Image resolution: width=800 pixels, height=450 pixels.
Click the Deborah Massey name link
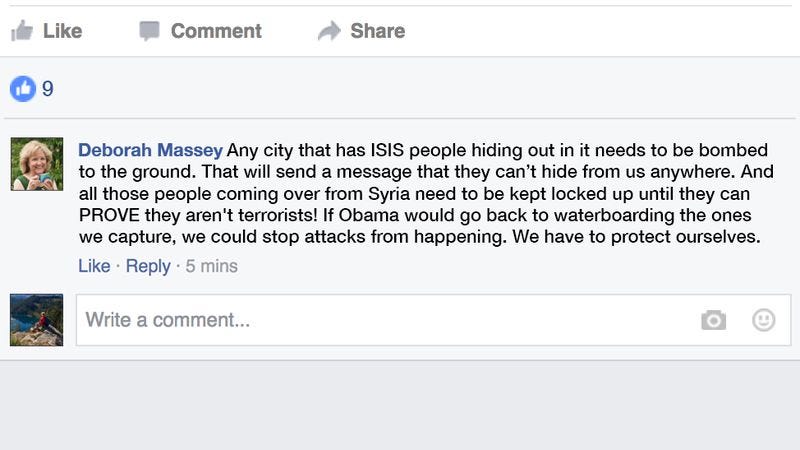tap(151, 150)
